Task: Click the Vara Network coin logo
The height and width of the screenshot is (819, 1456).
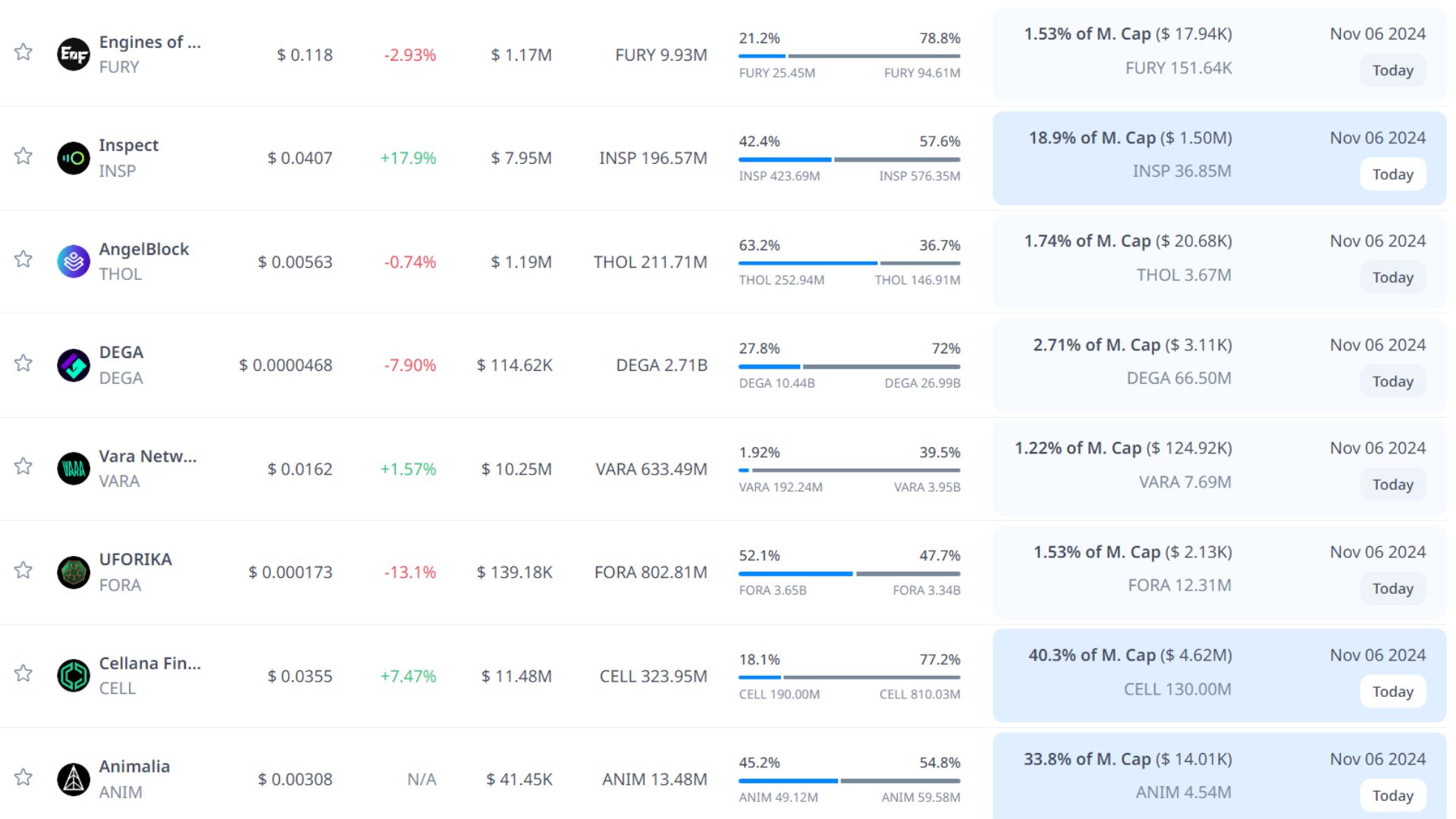Action: pyautogui.click(x=74, y=469)
